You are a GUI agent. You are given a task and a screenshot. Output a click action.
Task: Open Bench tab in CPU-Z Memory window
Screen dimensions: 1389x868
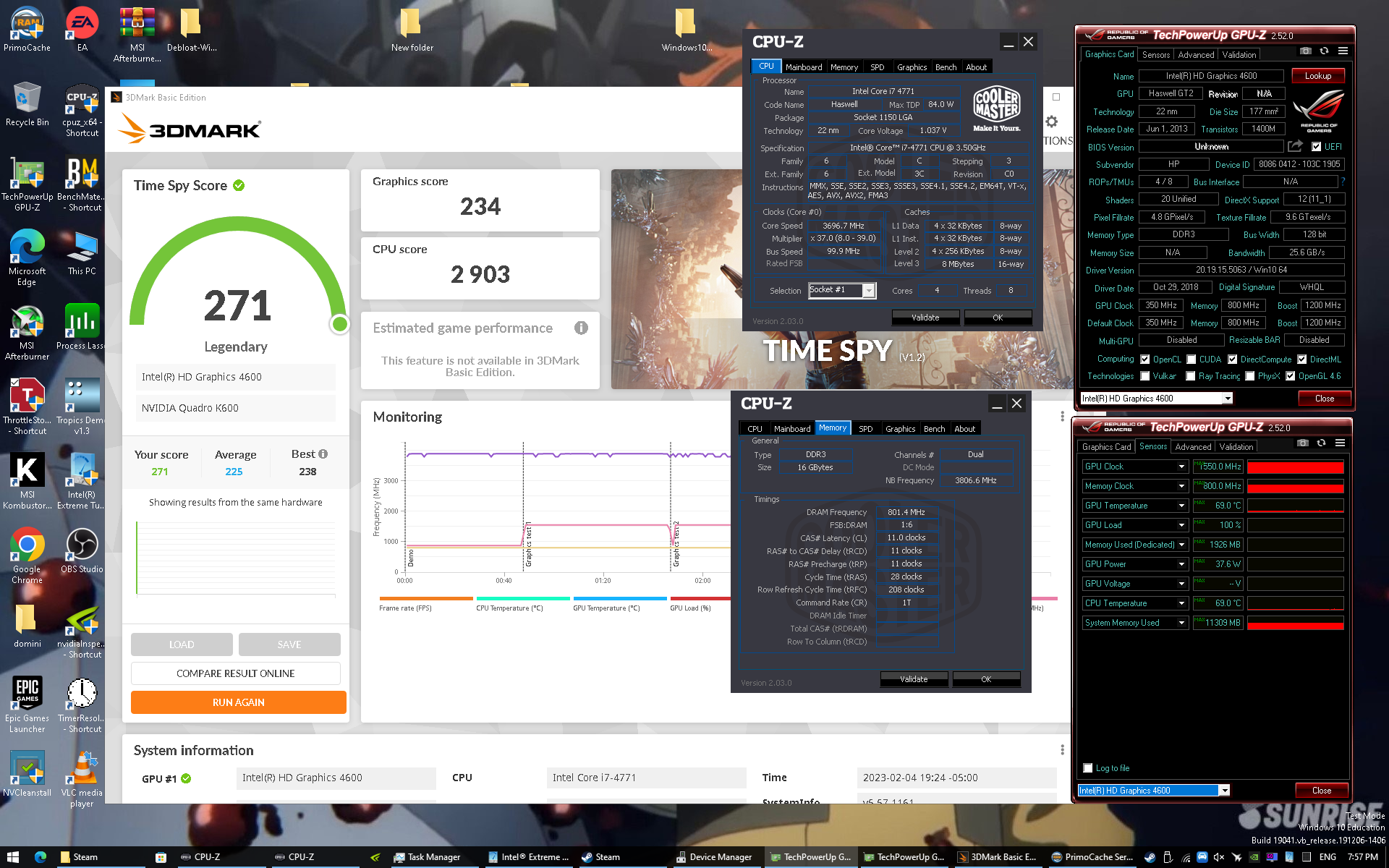coord(934,429)
